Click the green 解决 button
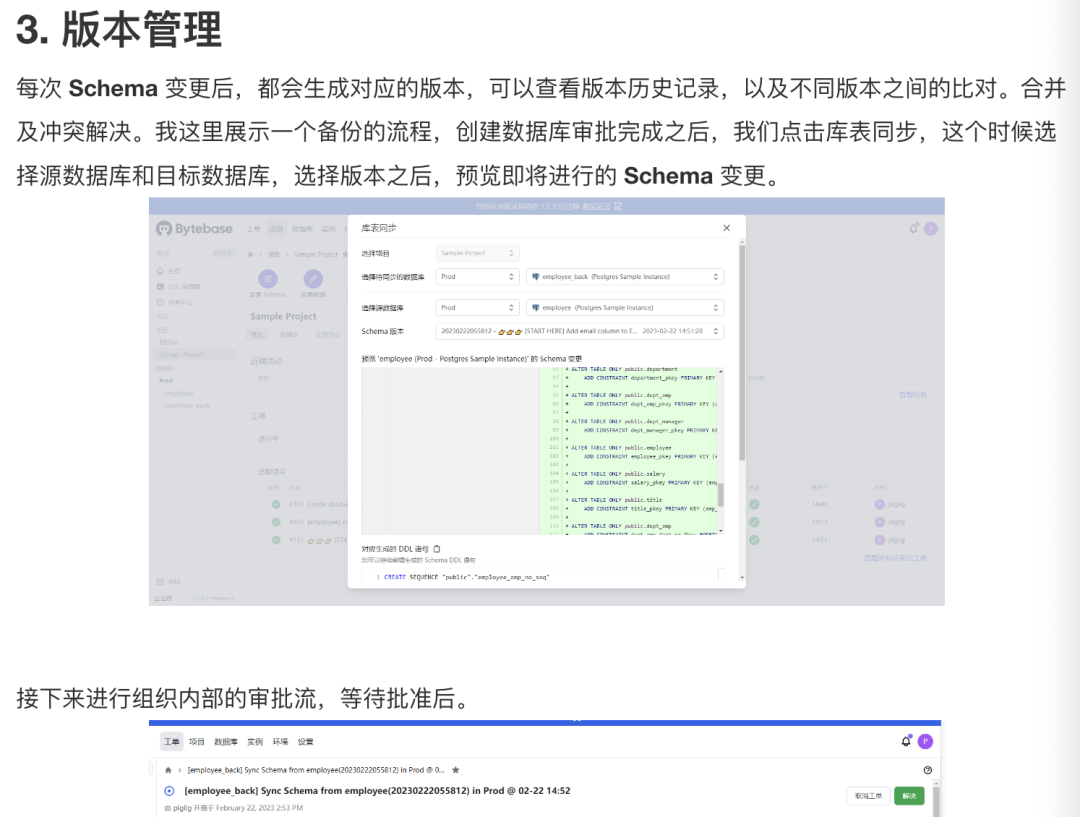Viewport: 1080px width, 817px height. (x=909, y=796)
